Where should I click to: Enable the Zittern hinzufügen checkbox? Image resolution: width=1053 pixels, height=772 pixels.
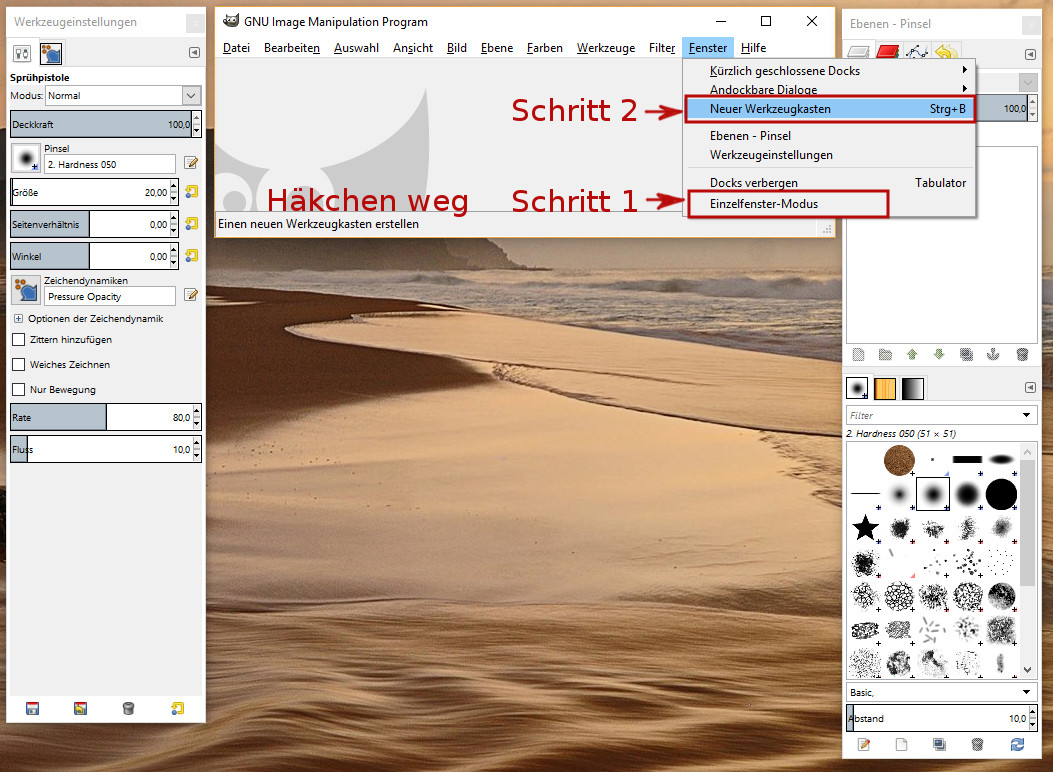click(18, 340)
